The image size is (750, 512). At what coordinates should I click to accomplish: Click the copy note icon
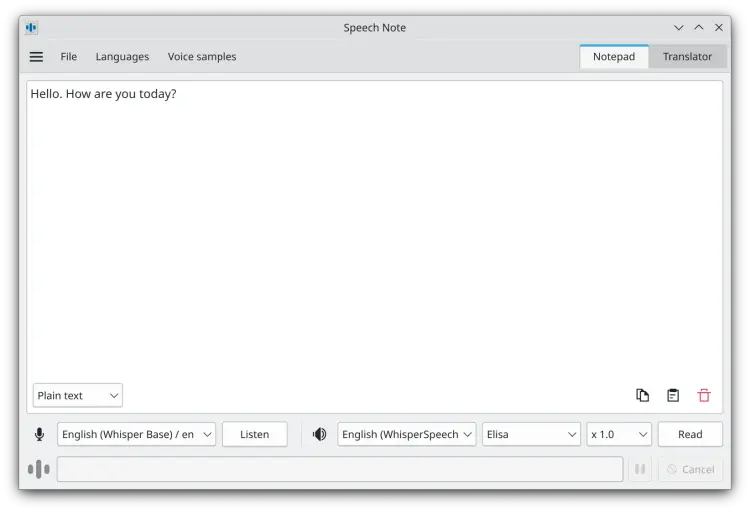(x=642, y=395)
